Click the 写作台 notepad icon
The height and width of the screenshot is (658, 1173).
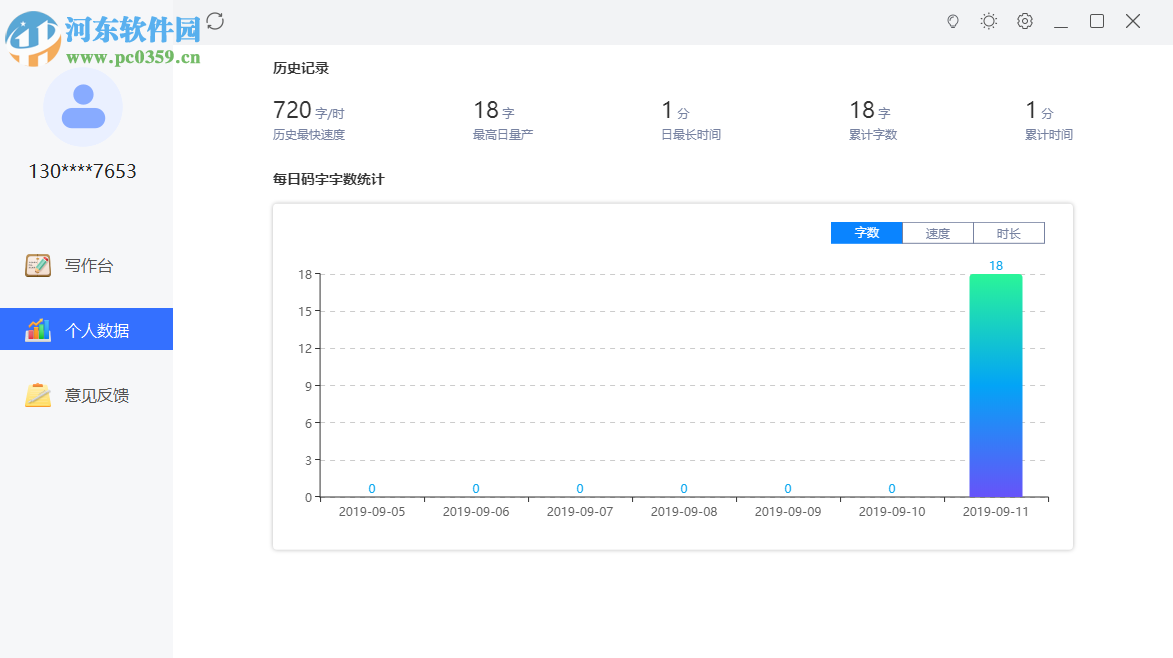click(38, 265)
